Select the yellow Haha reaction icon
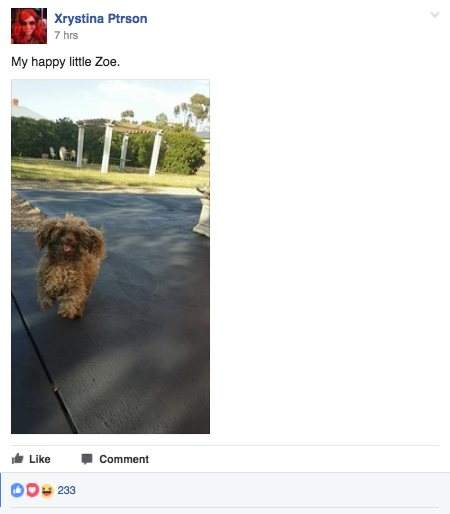Screen dimensions: 450x514 click(47, 491)
